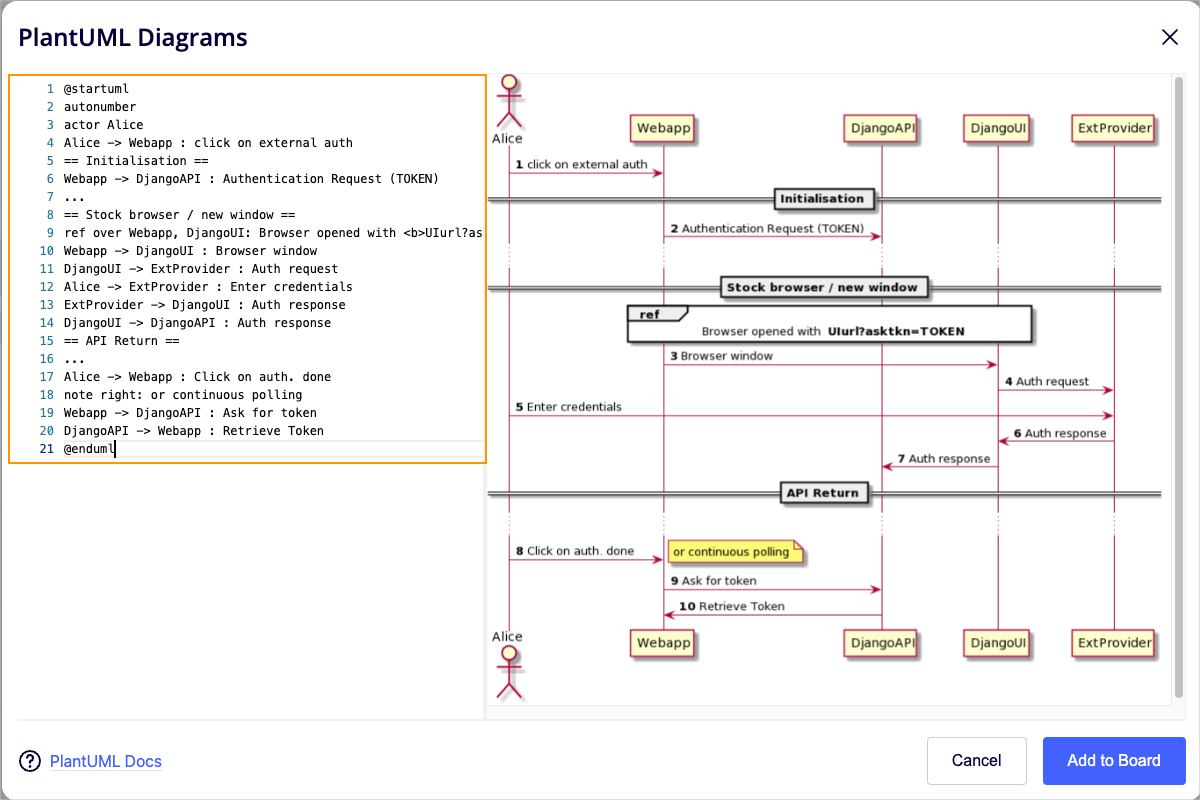Screen dimensions: 1200x800
Task: Click line number 1 in editor gutter
Action: [49, 89]
